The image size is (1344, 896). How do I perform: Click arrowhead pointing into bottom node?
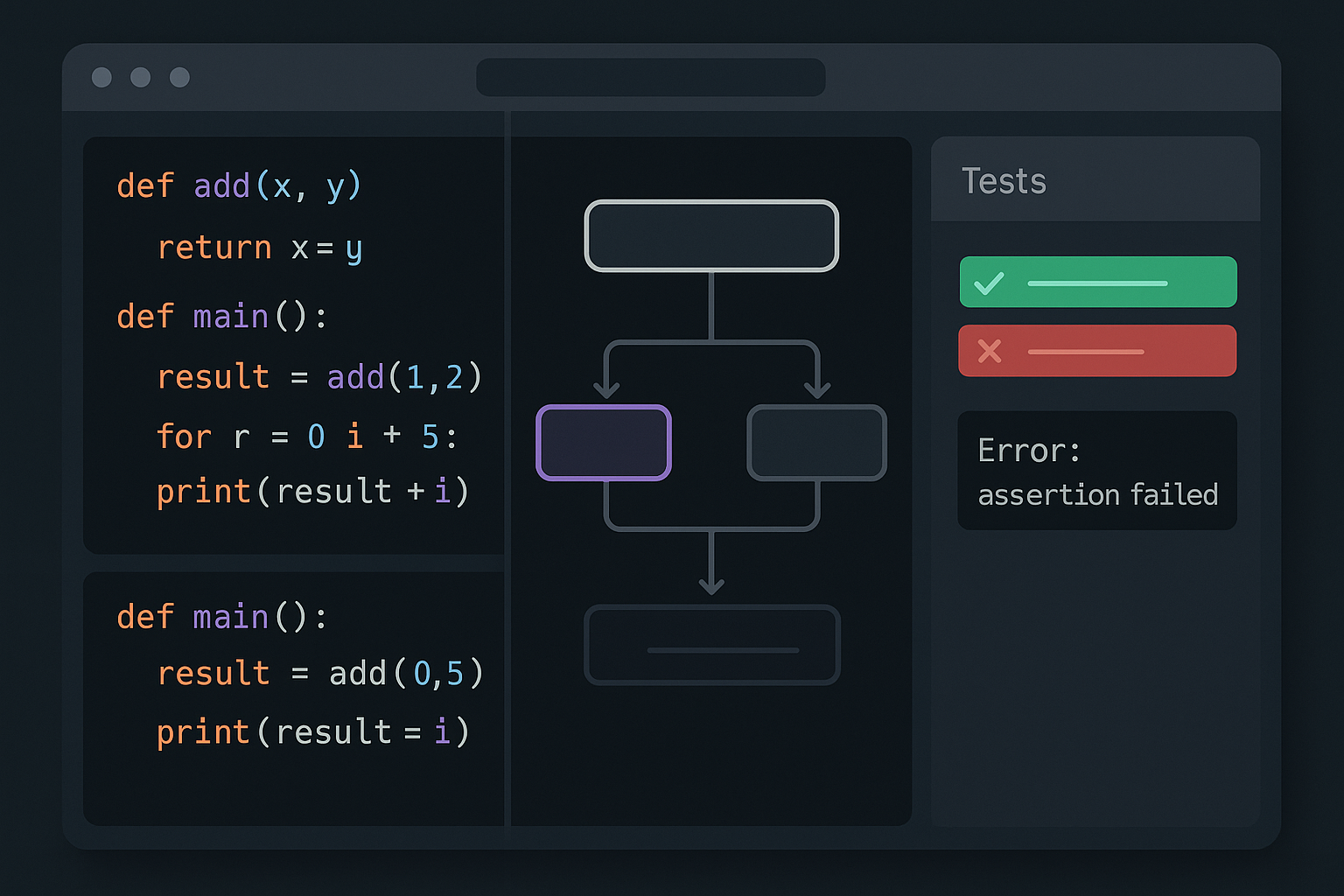[x=711, y=585]
